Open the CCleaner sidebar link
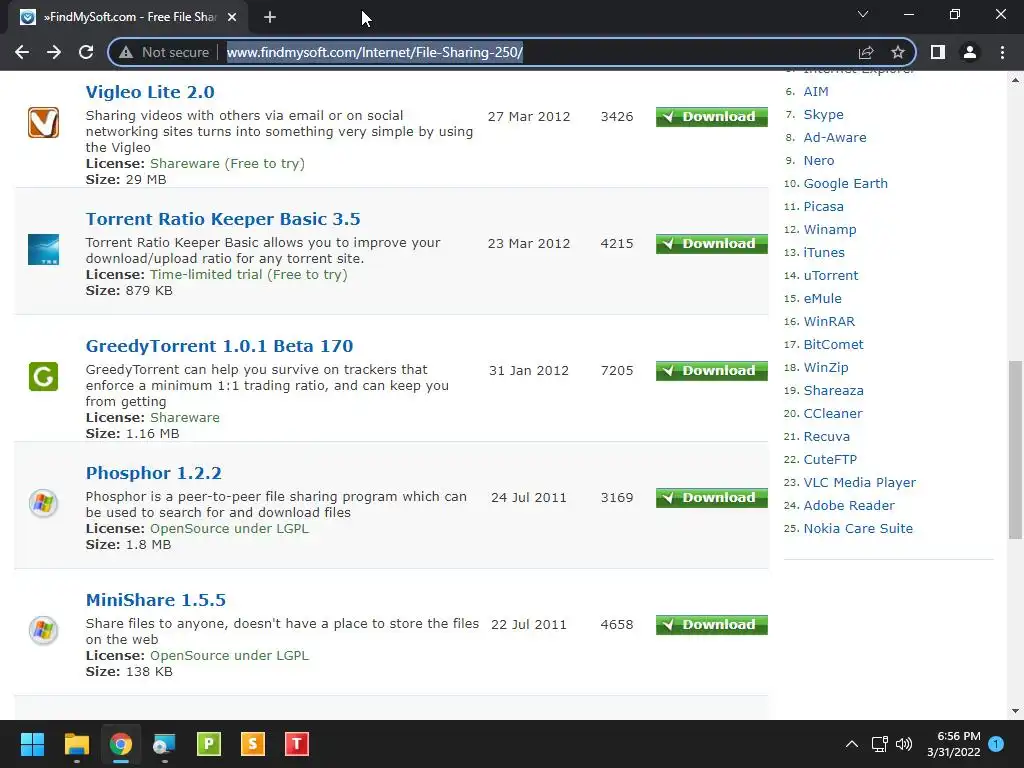The width and height of the screenshot is (1024, 768). click(833, 413)
